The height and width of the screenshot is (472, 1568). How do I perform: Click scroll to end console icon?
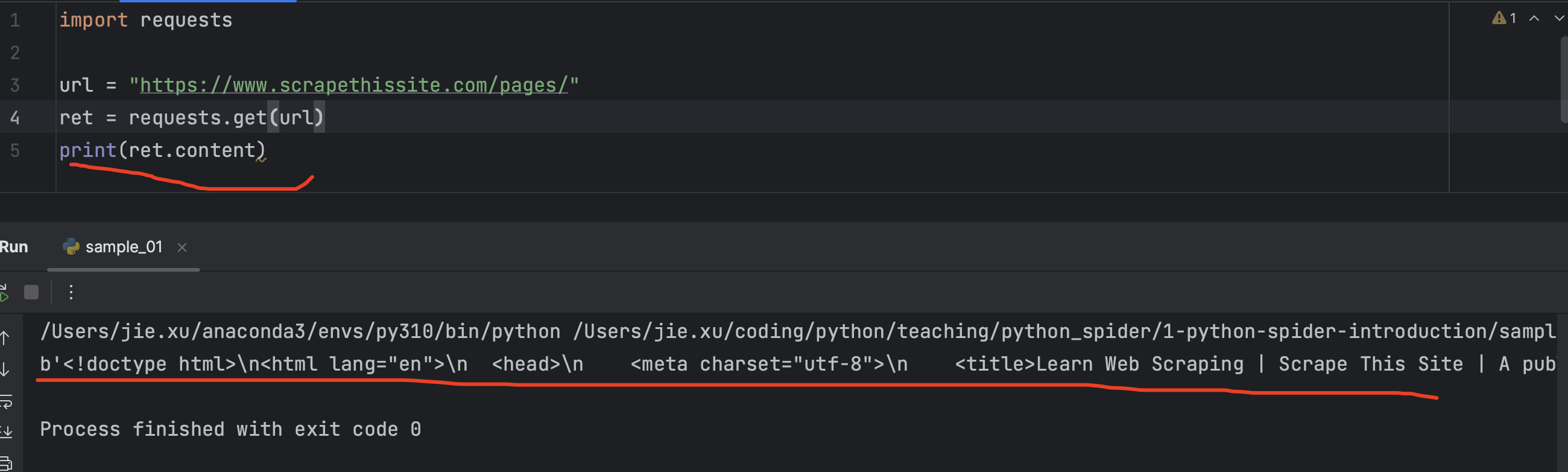point(6,432)
